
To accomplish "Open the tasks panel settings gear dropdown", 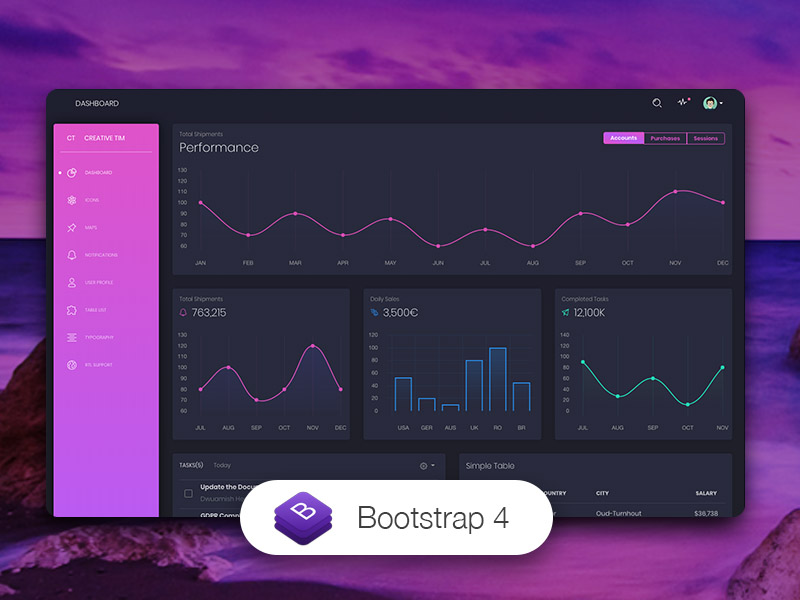I will [x=424, y=465].
